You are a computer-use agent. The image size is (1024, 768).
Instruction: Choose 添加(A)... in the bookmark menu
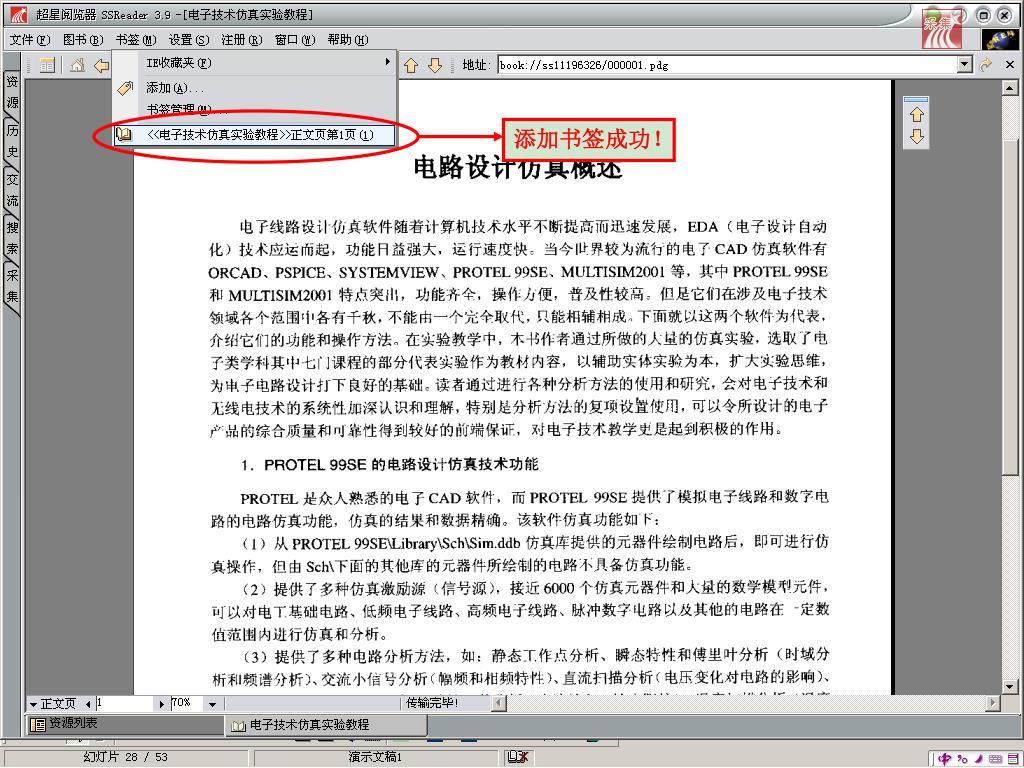pos(255,88)
